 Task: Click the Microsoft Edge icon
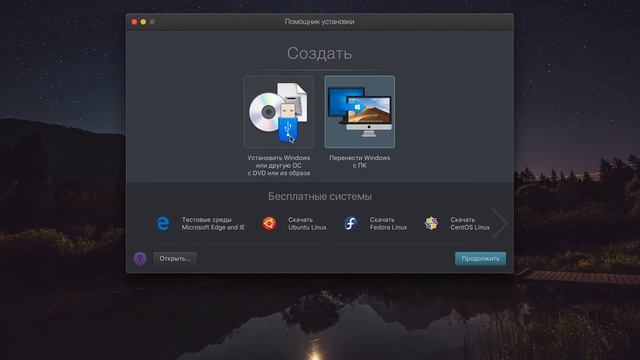click(163, 224)
